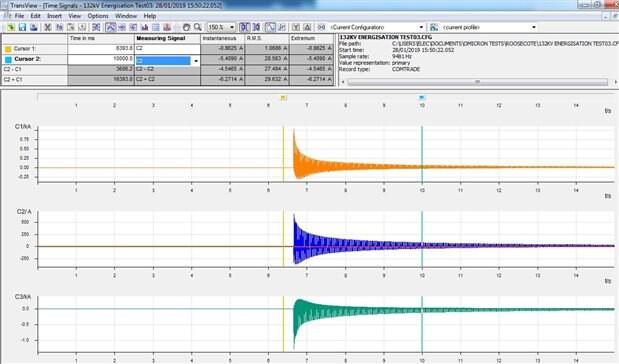Open the Window menu

(126, 16)
